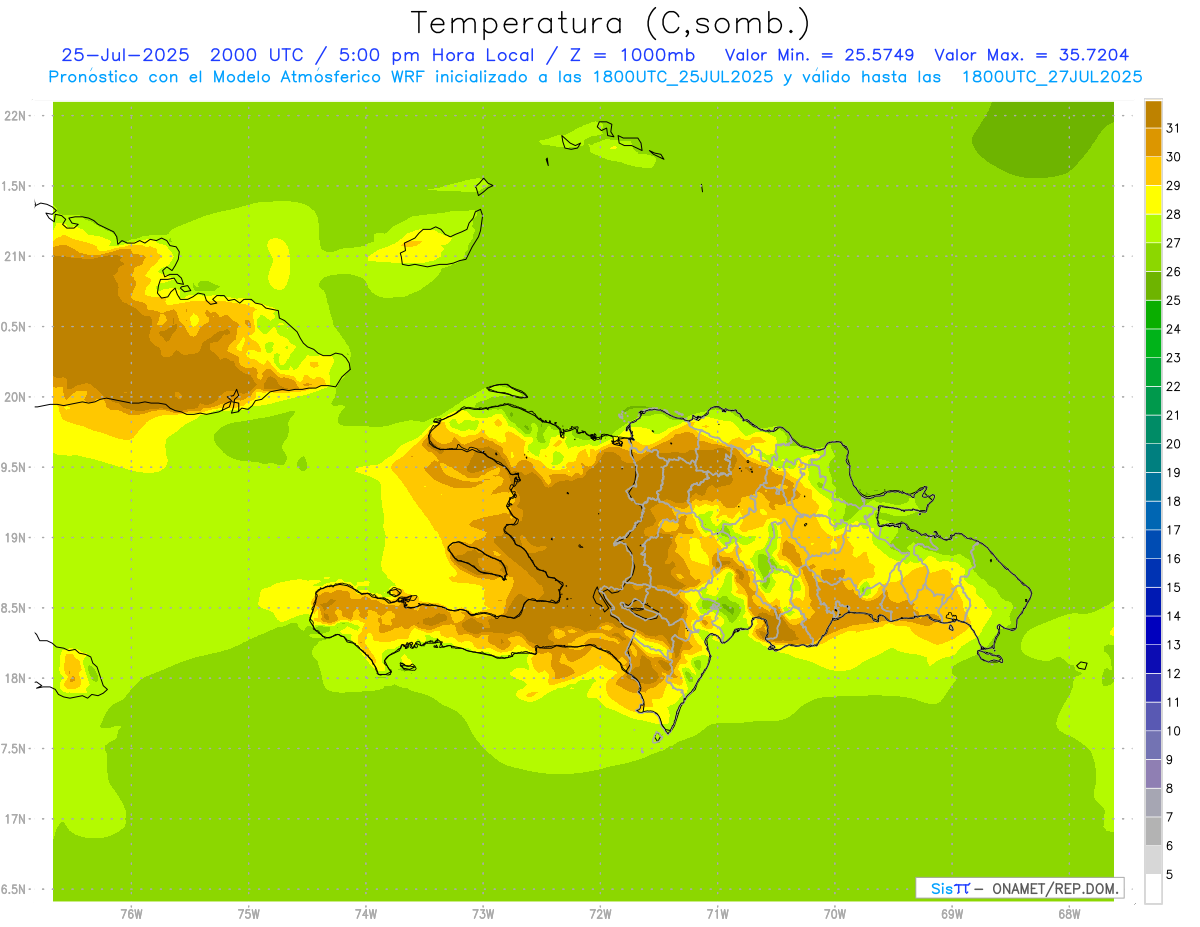The width and height of the screenshot is (1200, 927).
Task: Click the legend value 31
Action: click(x=1173, y=128)
